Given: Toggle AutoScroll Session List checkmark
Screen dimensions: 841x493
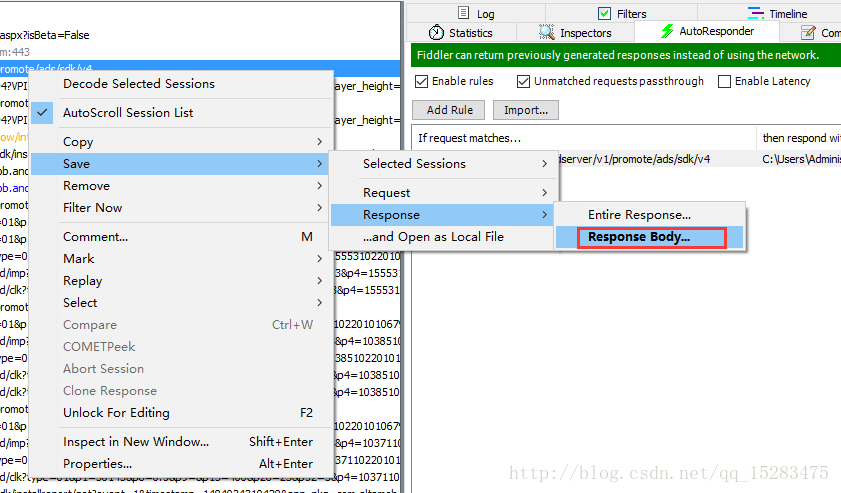Looking at the screenshot, I should 42,113.
